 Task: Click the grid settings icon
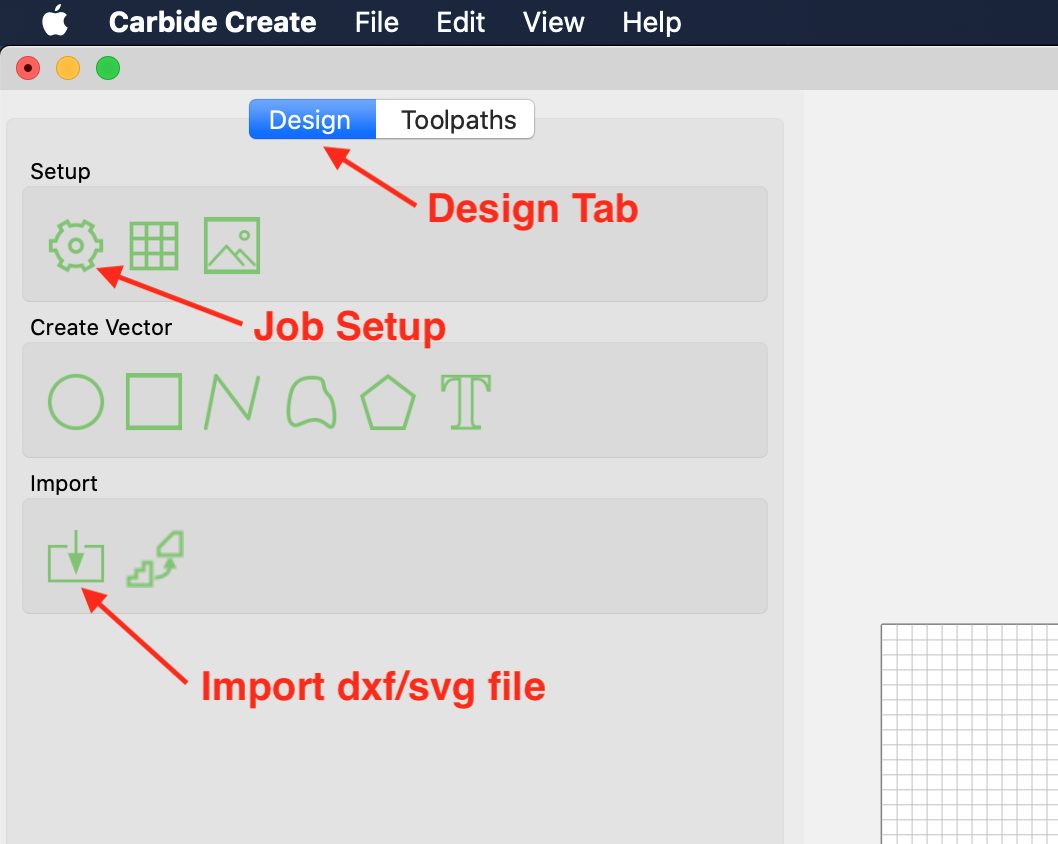click(154, 245)
